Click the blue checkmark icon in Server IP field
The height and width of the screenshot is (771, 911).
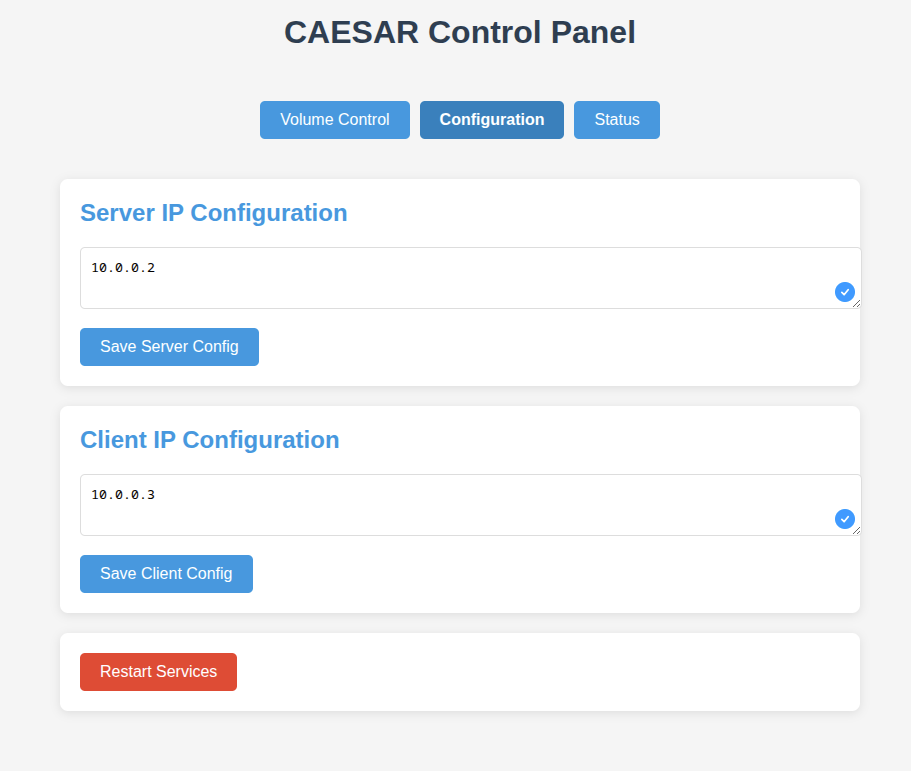pos(845,292)
